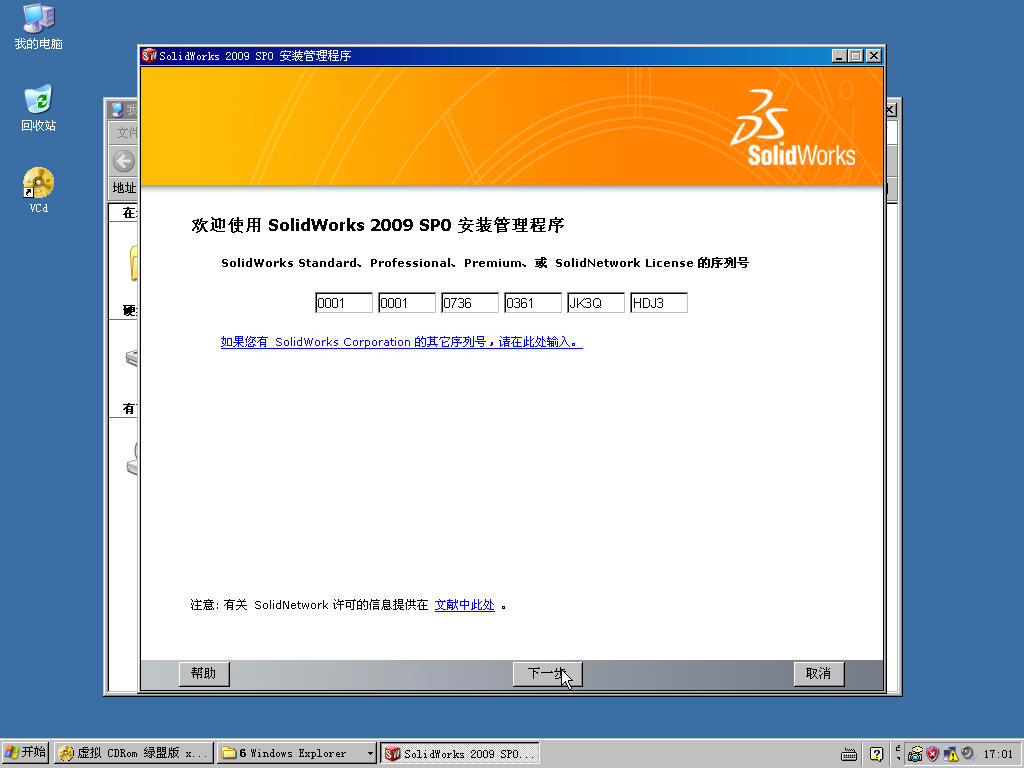Click Back arrow in Explorer window behind
This screenshot has height=768, width=1024.
click(x=124, y=161)
